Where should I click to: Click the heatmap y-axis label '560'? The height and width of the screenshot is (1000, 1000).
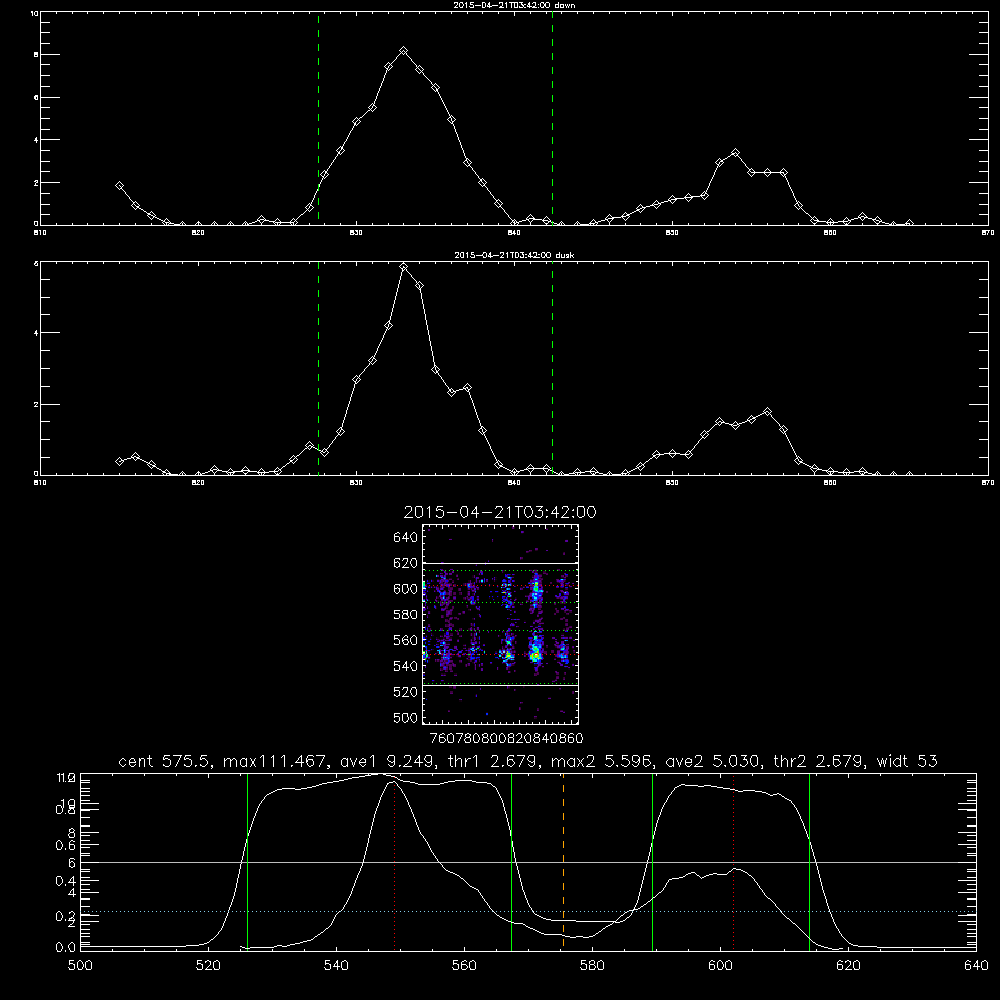pyautogui.click(x=406, y=640)
